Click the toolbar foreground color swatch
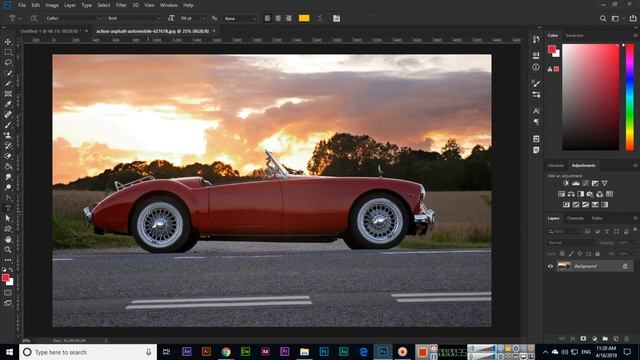 point(5,278)
